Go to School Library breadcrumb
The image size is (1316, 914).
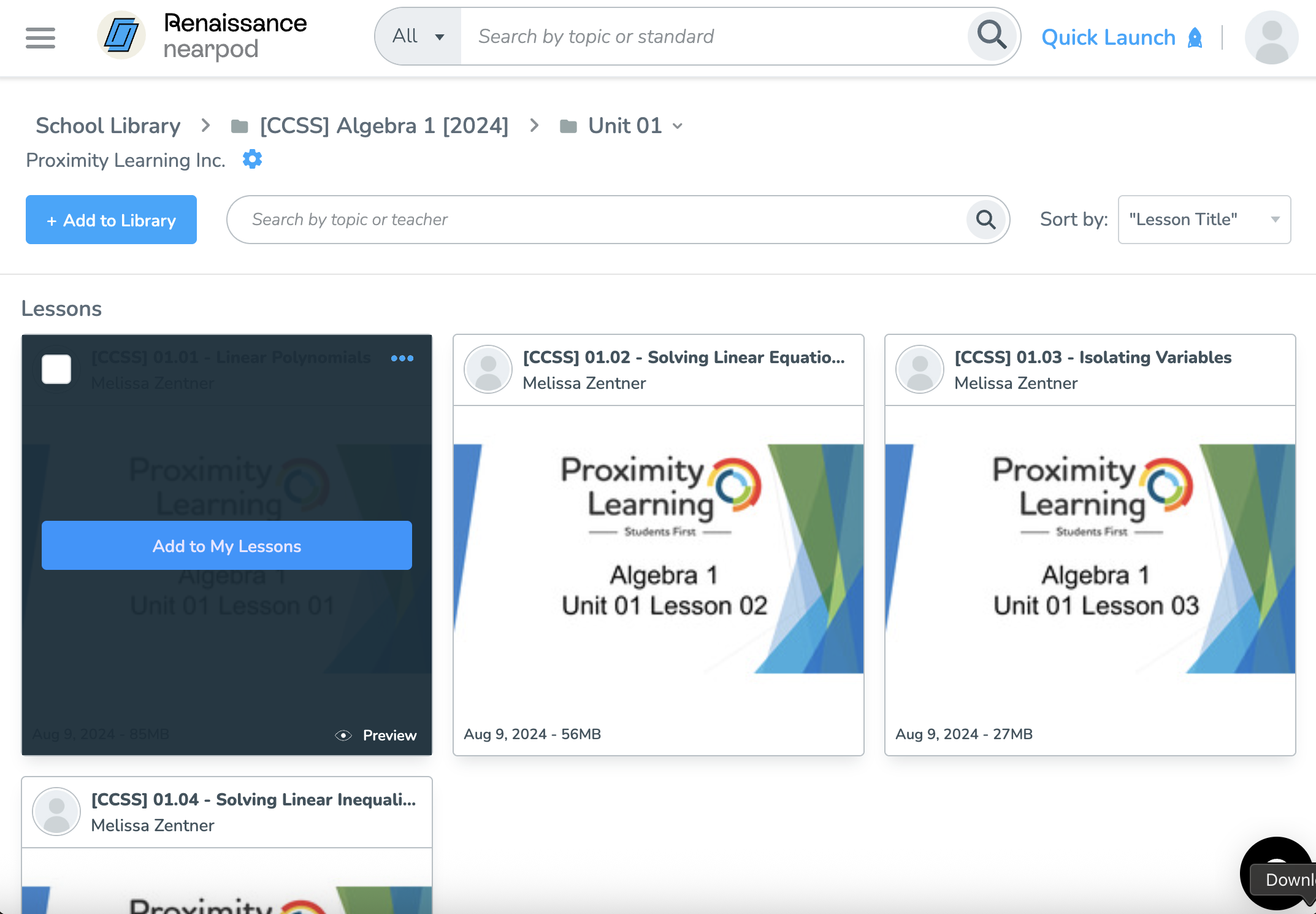coord(108,126)
